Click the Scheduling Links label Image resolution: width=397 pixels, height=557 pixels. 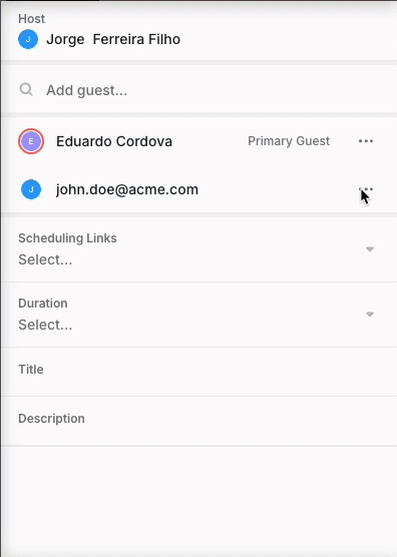tap(67, 238)
